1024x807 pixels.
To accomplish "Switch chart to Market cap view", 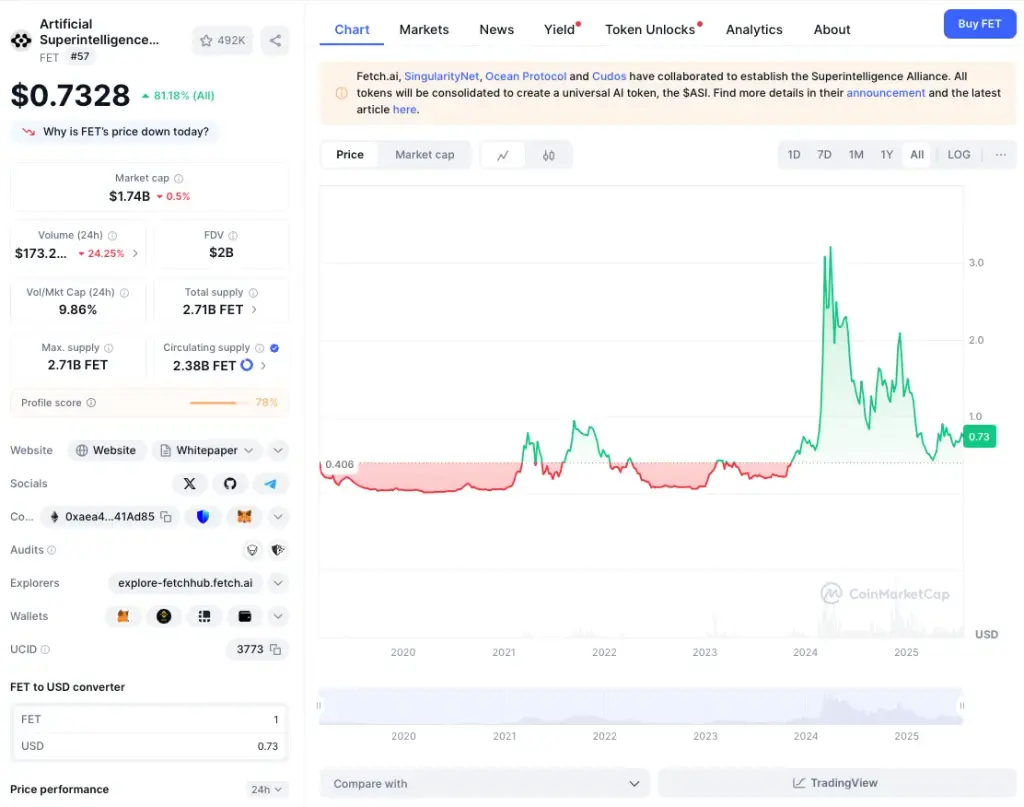I will point(424,155).
